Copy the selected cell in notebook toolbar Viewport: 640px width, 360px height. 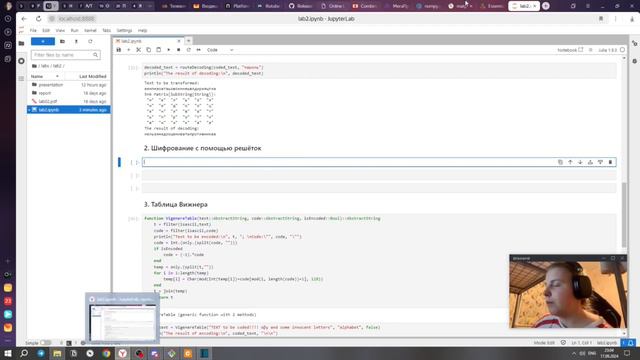coord(149,50)
